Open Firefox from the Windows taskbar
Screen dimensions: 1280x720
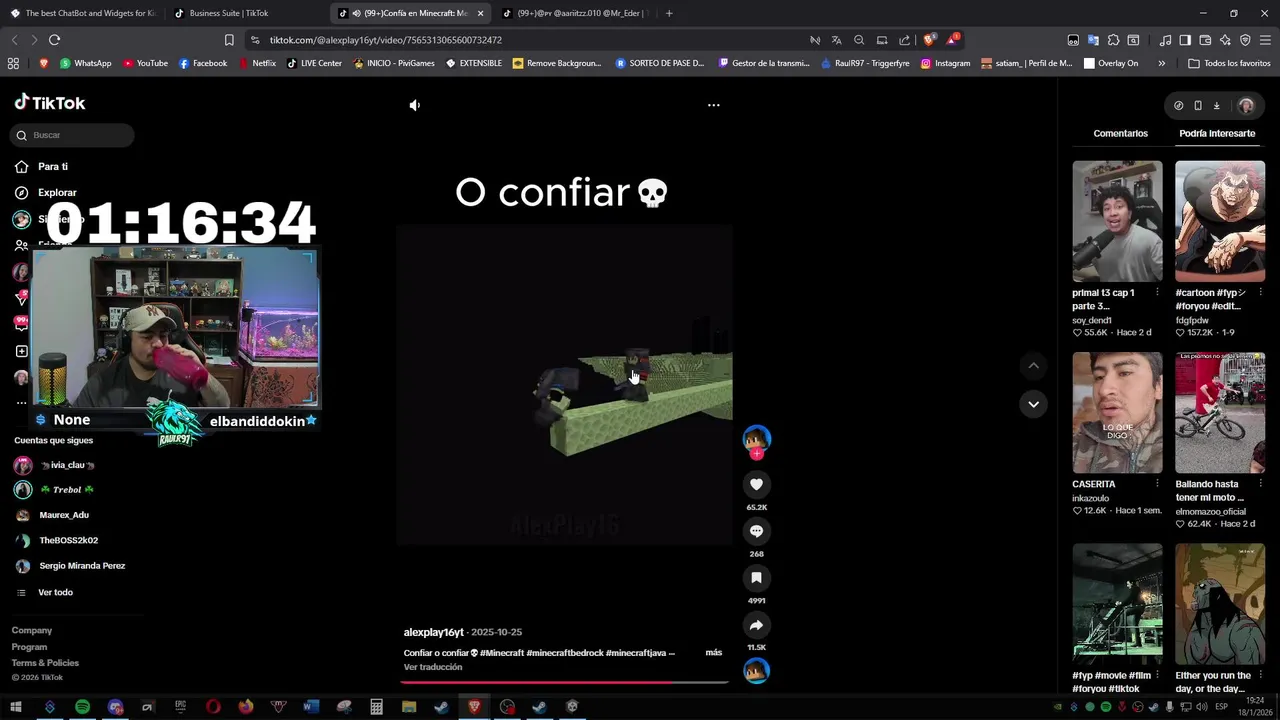246,707
